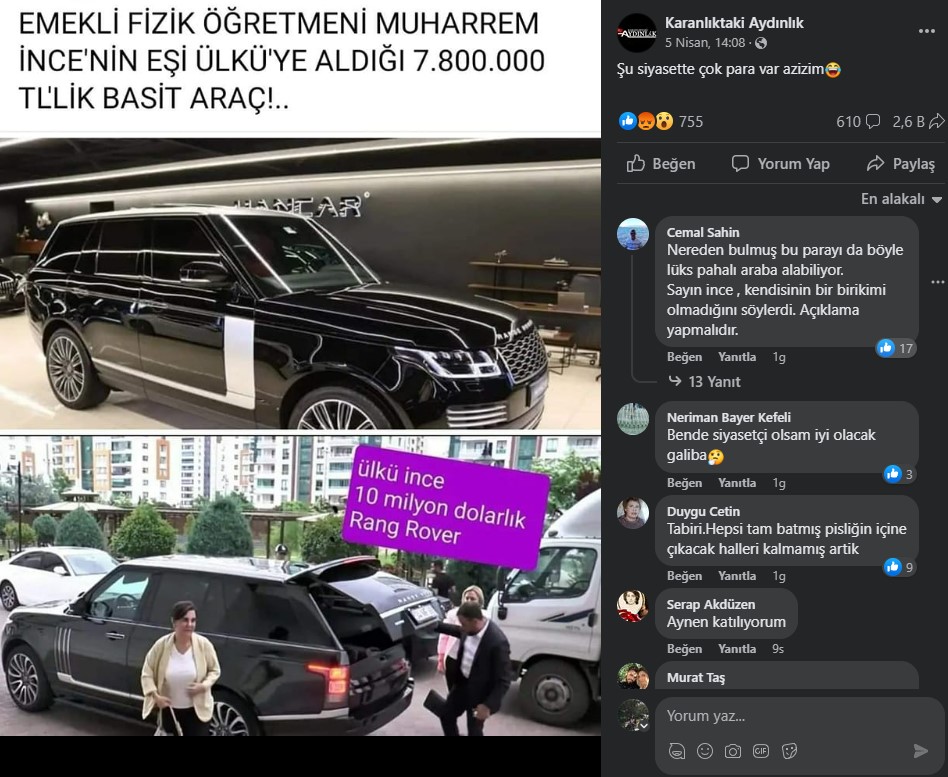Like the post with Beğen button
Image resolution: width=948 pixels, height=777 pixels.
click(x=661, y=164)
